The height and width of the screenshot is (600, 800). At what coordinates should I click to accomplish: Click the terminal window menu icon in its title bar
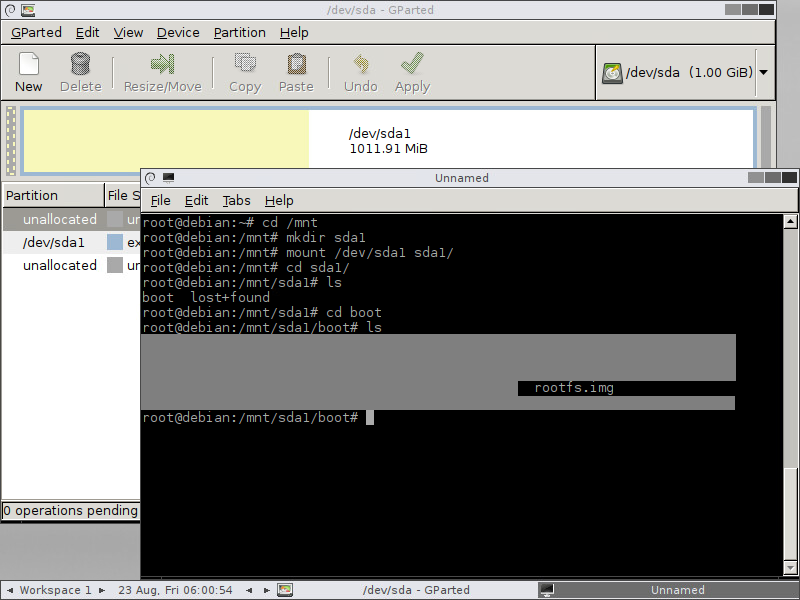150,178
